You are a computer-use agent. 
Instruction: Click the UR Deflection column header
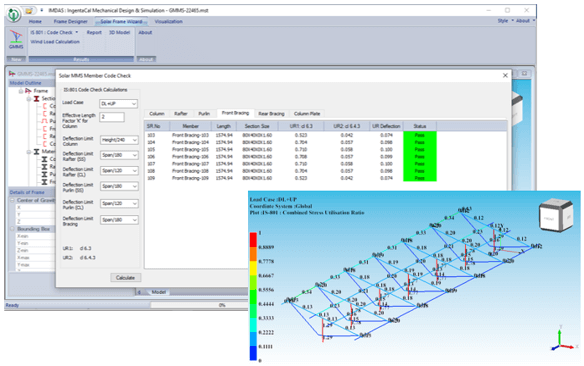click(x=386, y=126)
